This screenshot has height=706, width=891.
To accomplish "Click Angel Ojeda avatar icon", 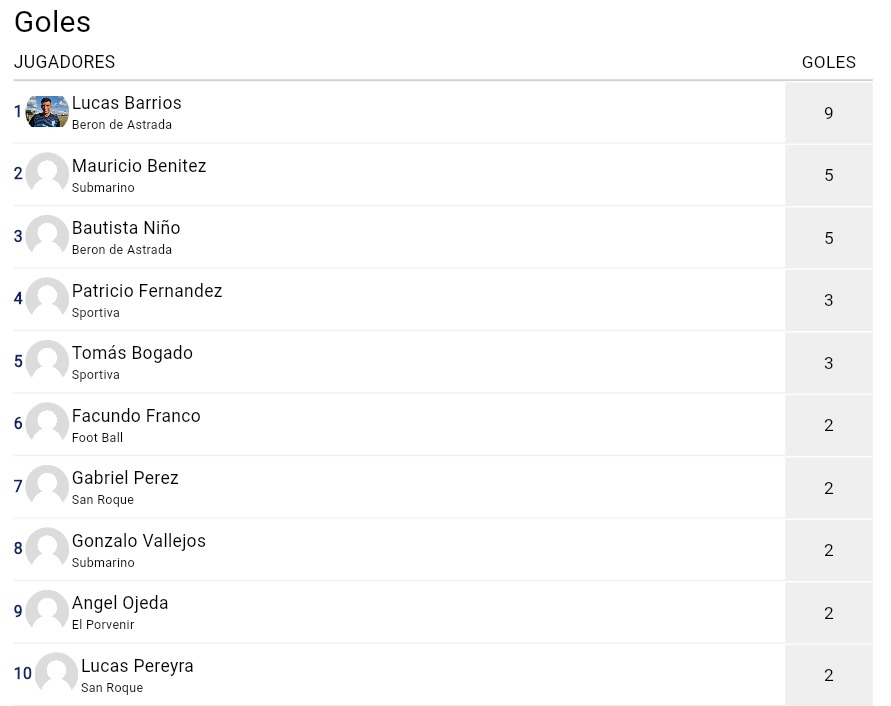I will pyautogui.click(x=47, y=611).
